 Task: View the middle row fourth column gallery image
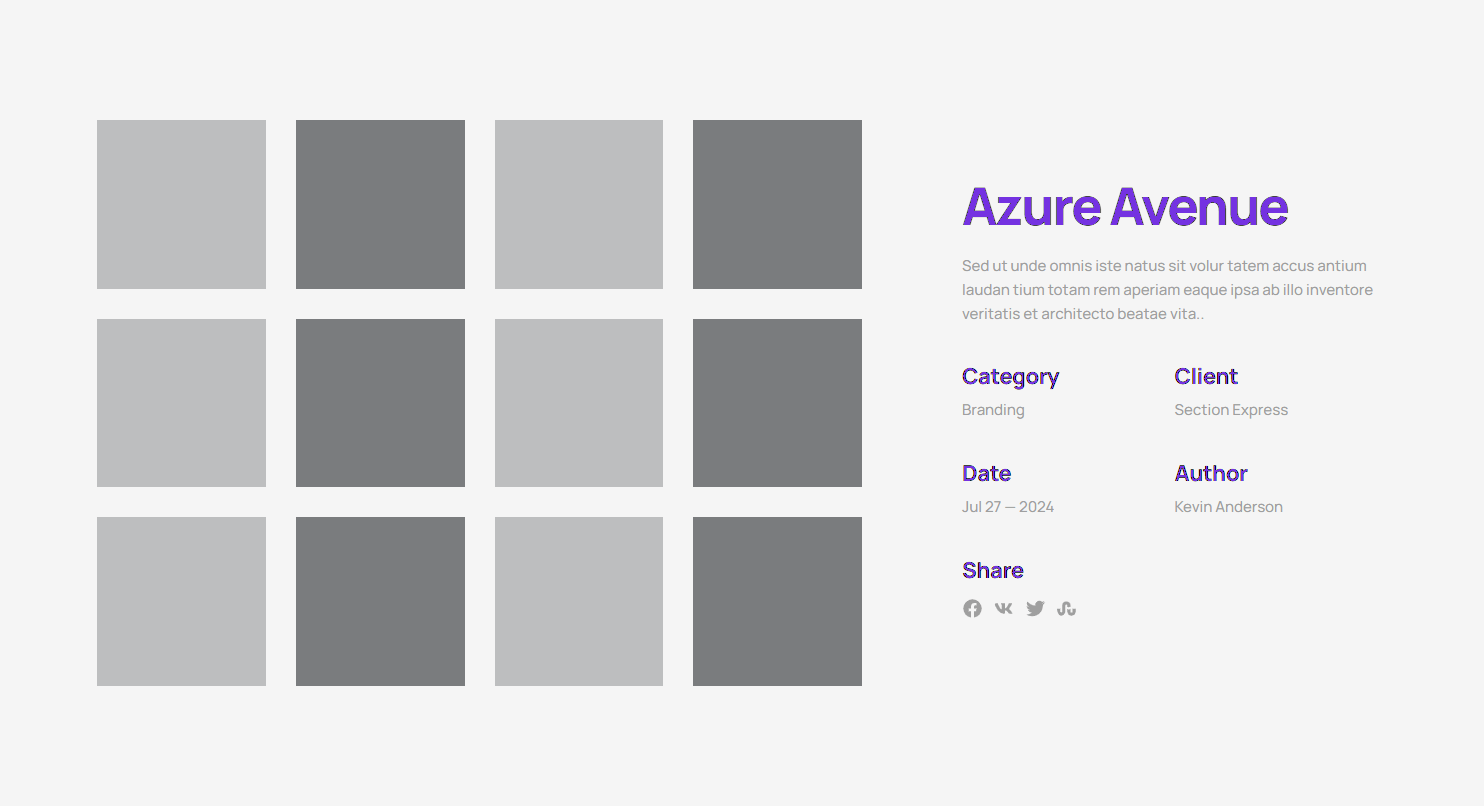pos(777,403)
